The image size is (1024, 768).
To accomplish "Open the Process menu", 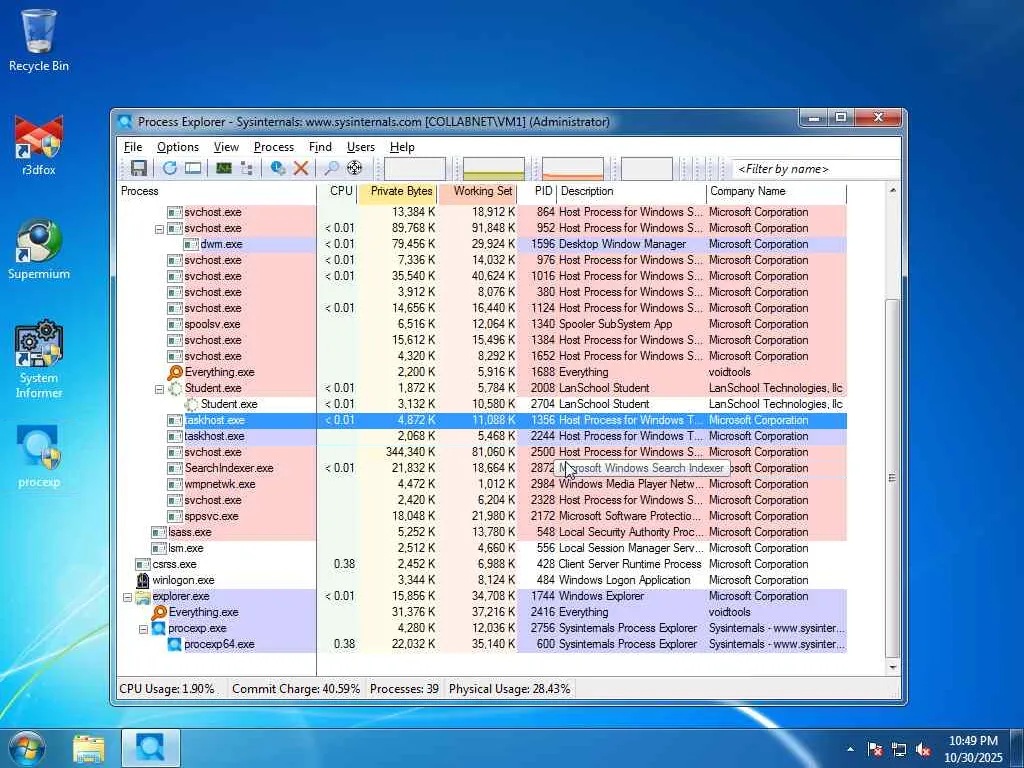I will click(274, 147).
